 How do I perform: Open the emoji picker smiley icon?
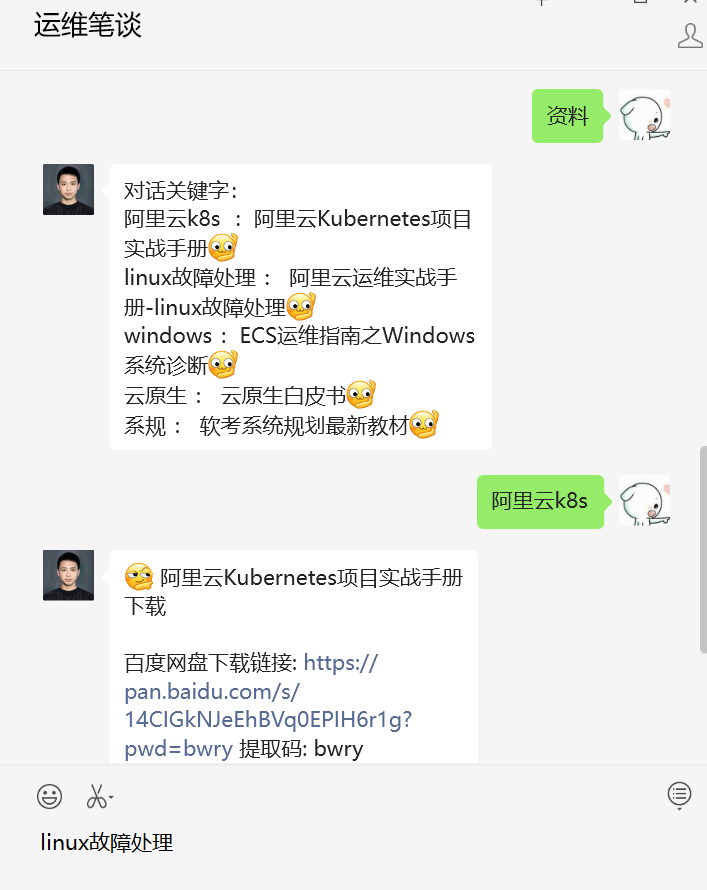coord(49,796)
